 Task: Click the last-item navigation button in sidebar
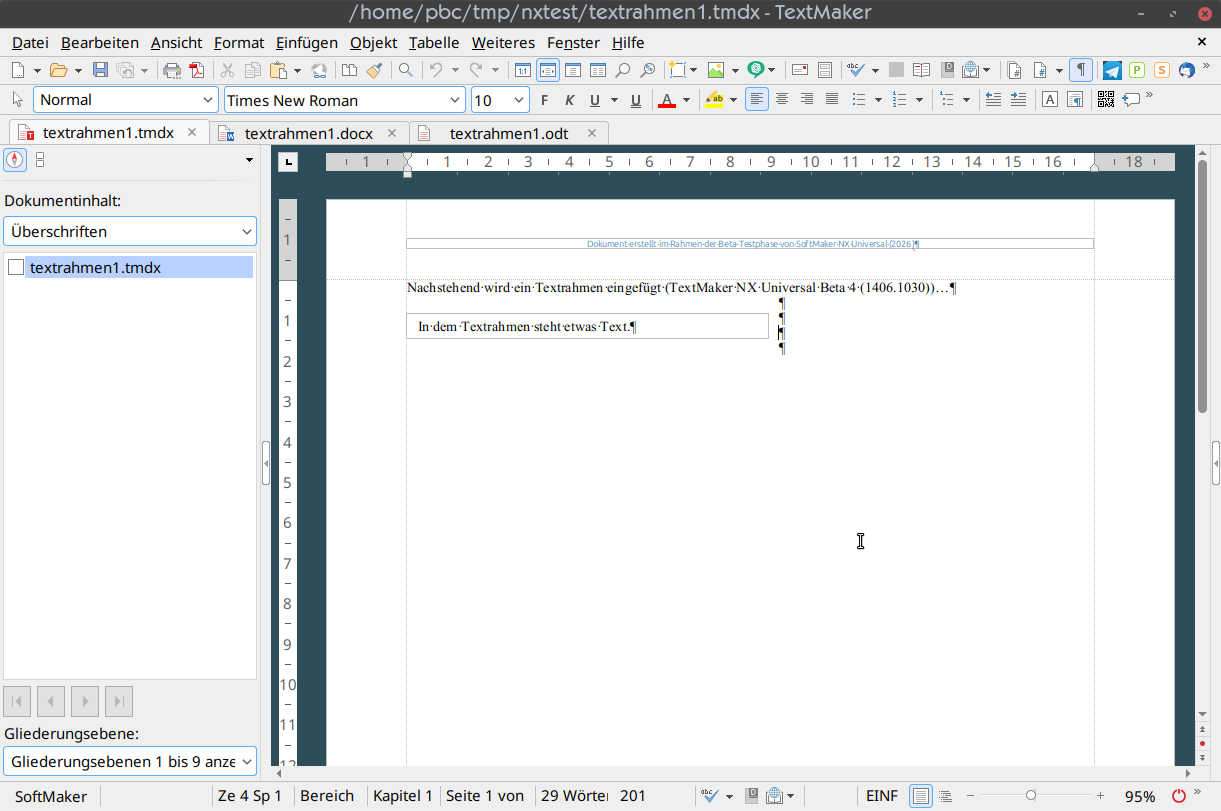[119, 702]
